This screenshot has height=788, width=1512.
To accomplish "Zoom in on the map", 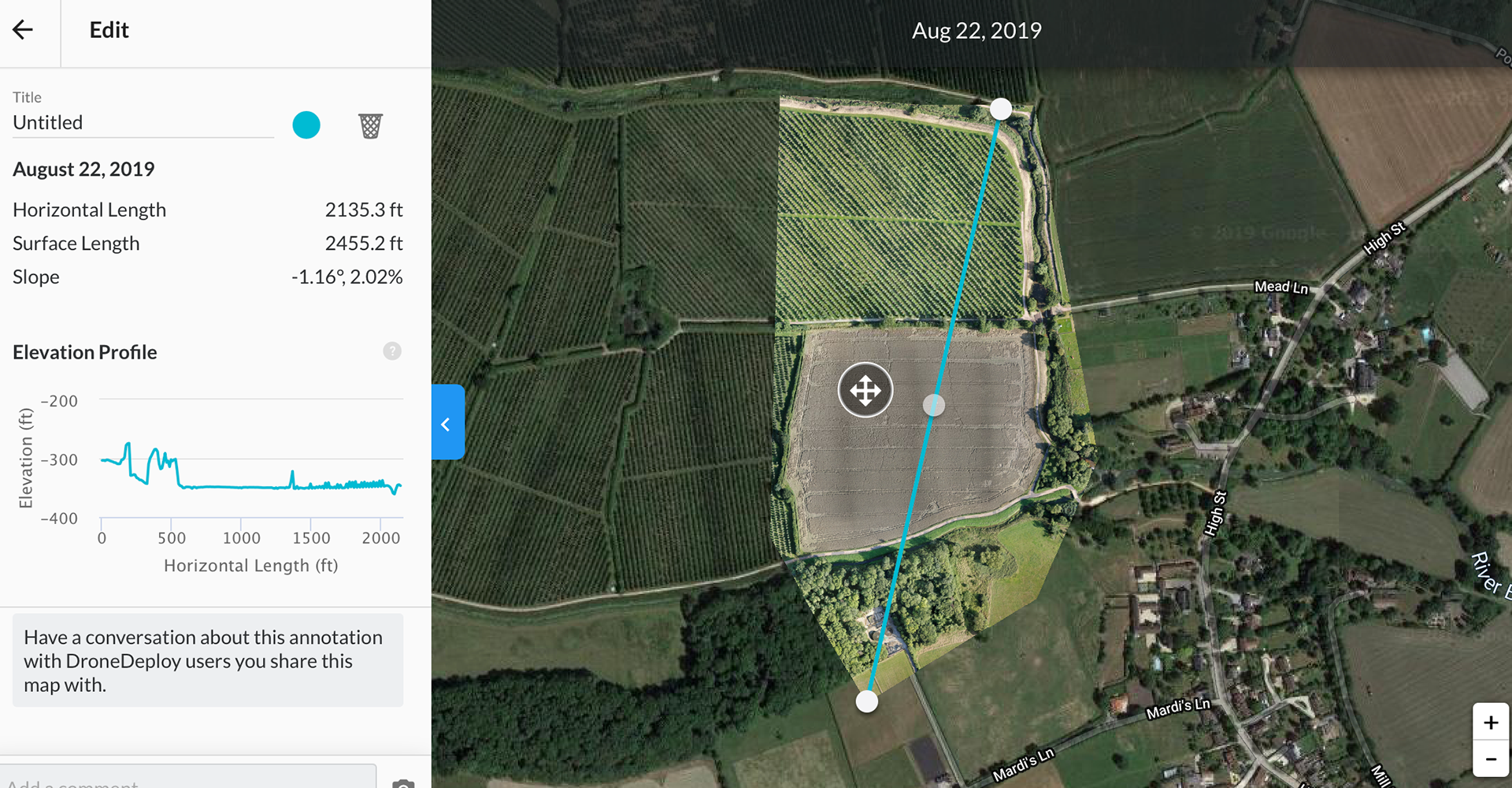I will [1491, 722].
